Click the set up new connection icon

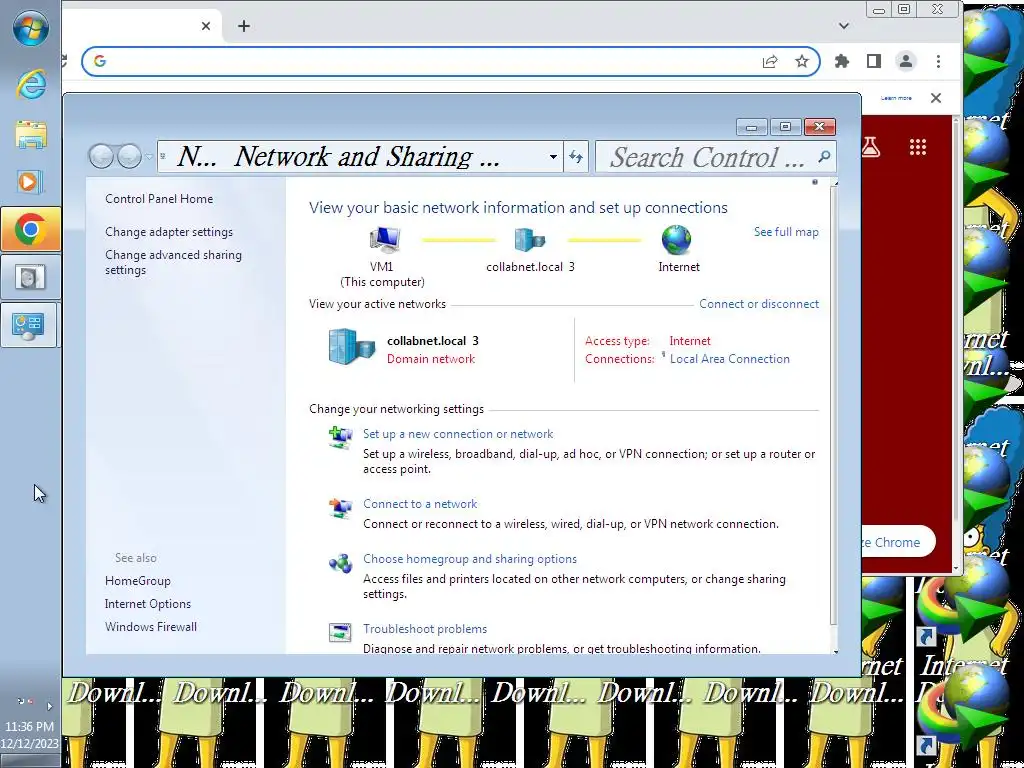[x=340, y=438]
